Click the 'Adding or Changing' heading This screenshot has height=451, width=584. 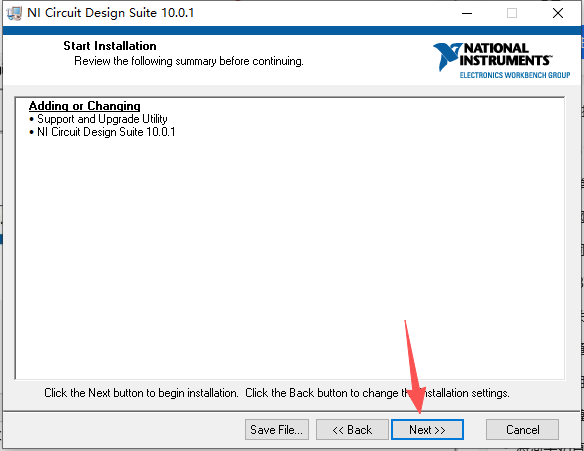(x=85, y=106)
